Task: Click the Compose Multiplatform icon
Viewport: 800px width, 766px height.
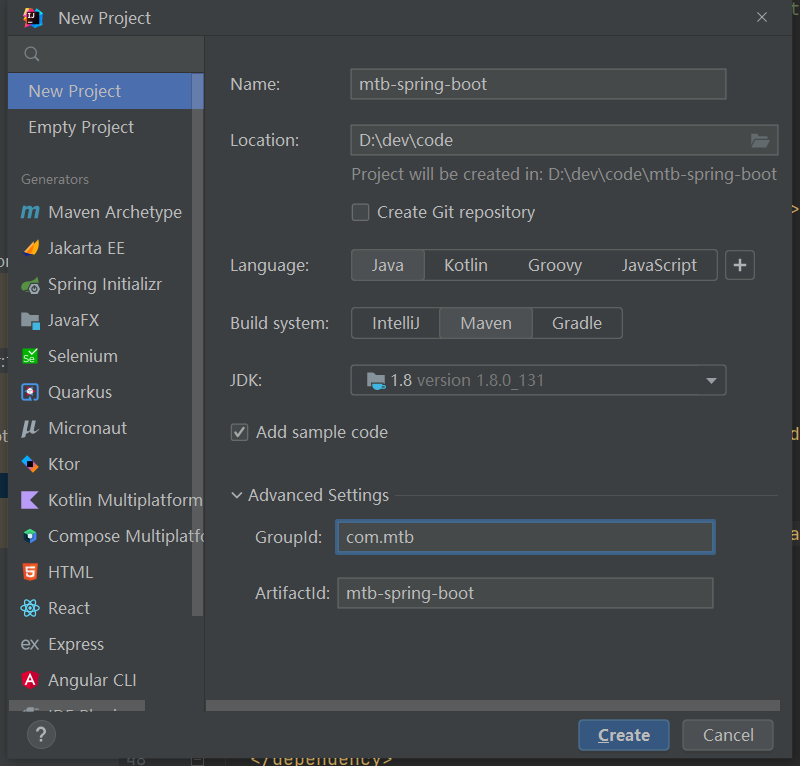Action: click(30, 536)
